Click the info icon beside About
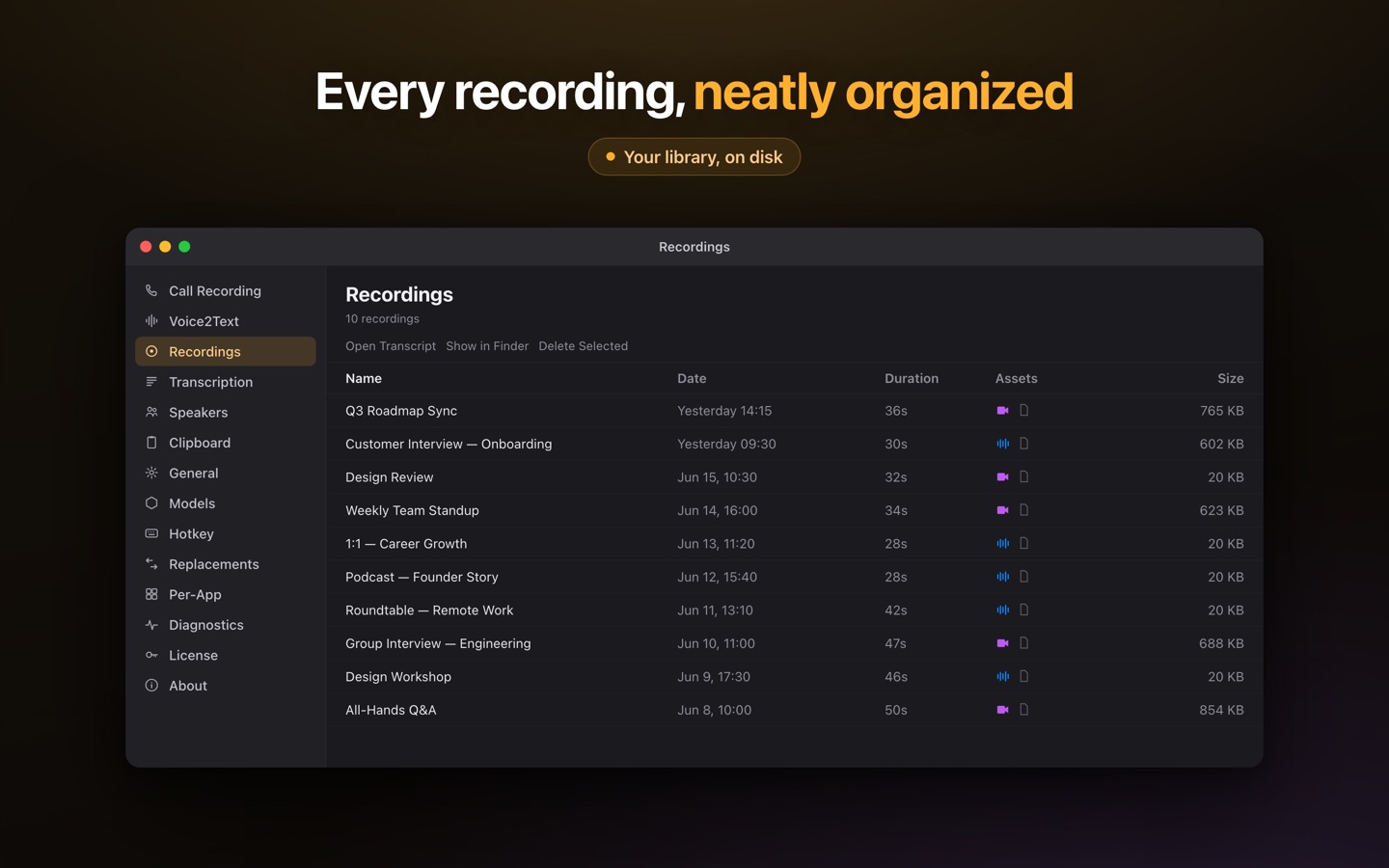1389x868 pixels. [x=151, y=686]
